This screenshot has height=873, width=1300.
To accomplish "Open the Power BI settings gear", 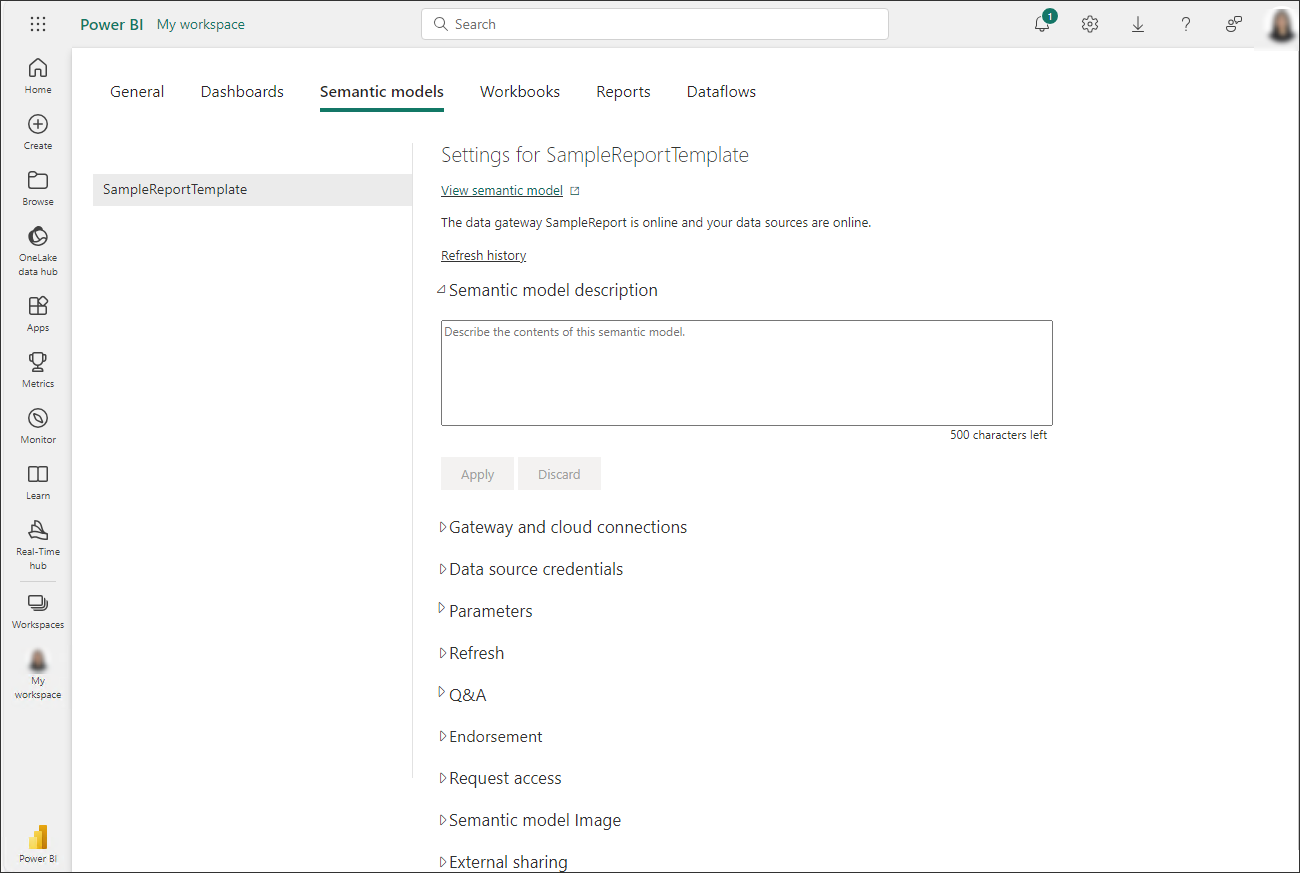I will coord(1089,24).
